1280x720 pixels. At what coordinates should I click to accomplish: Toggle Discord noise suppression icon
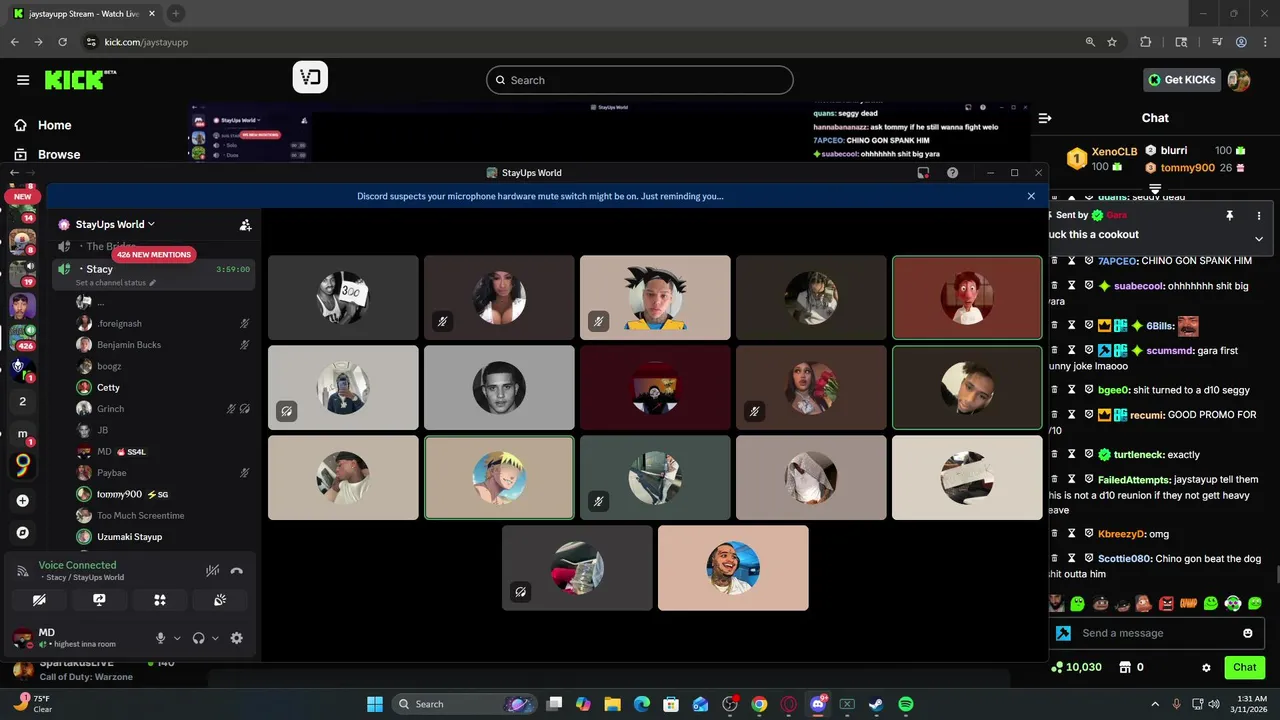[x=212, y=571]
